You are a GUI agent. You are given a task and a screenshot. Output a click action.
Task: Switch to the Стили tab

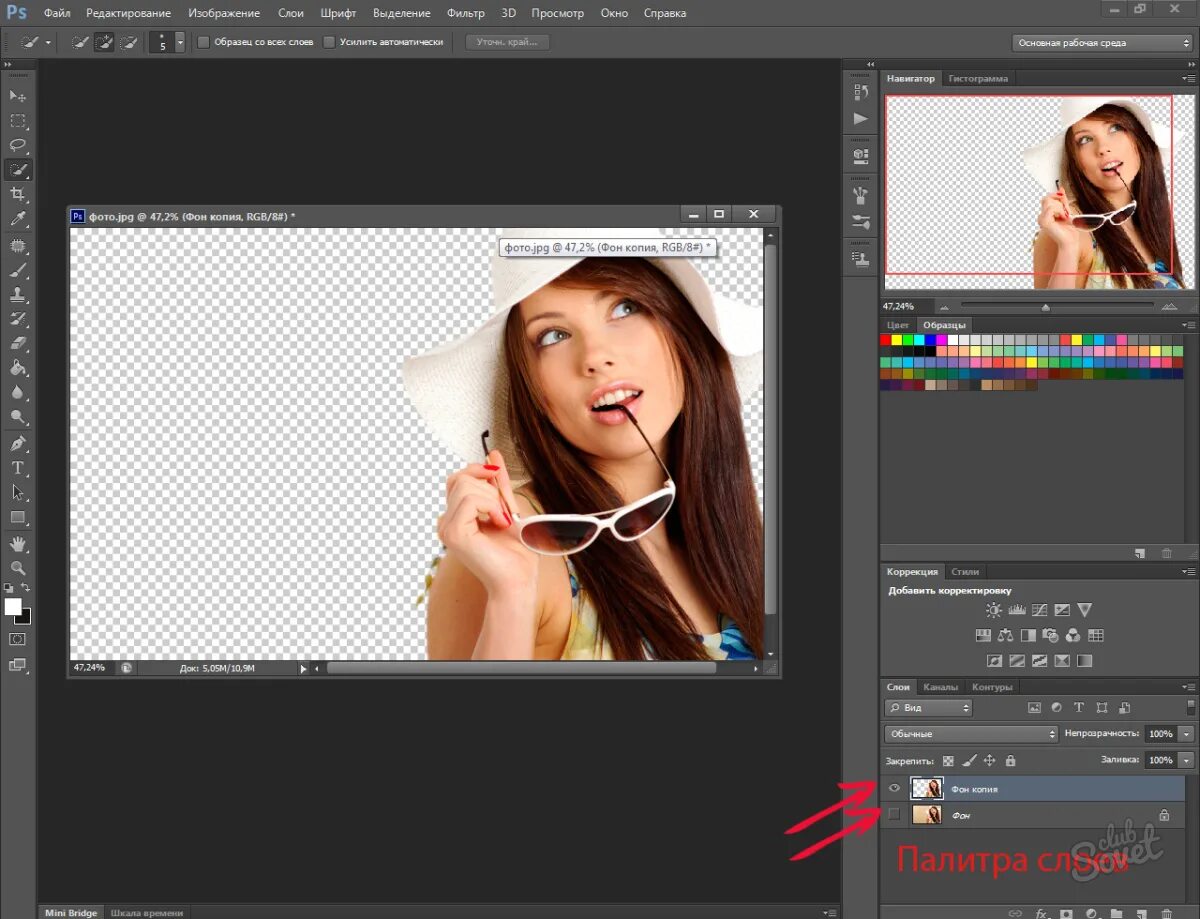click(965, 572)
